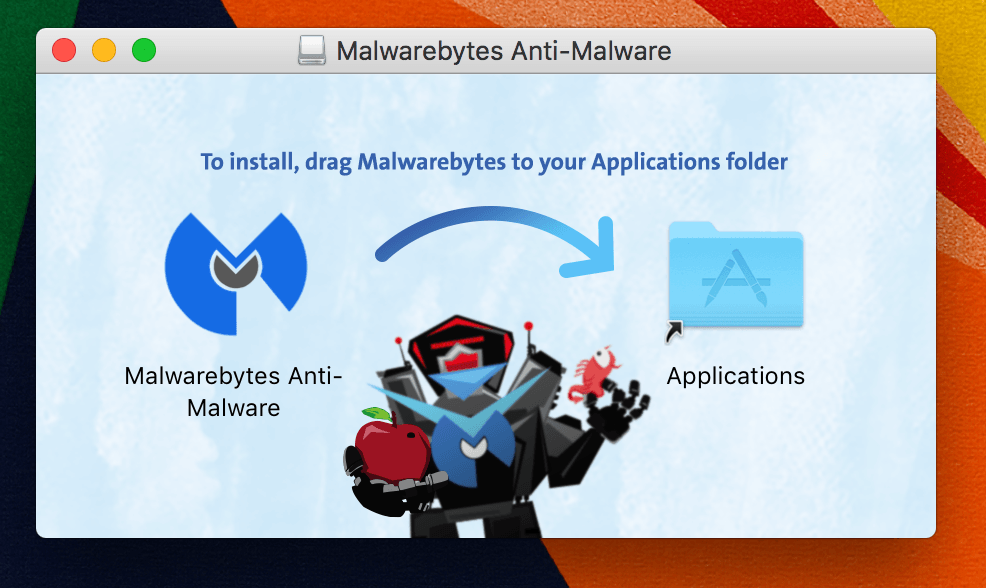Click the window title 'Malwarebytes Anti-Malware' text
The width and height of the screenshot is (986, 588).
[x=504, y=51]
